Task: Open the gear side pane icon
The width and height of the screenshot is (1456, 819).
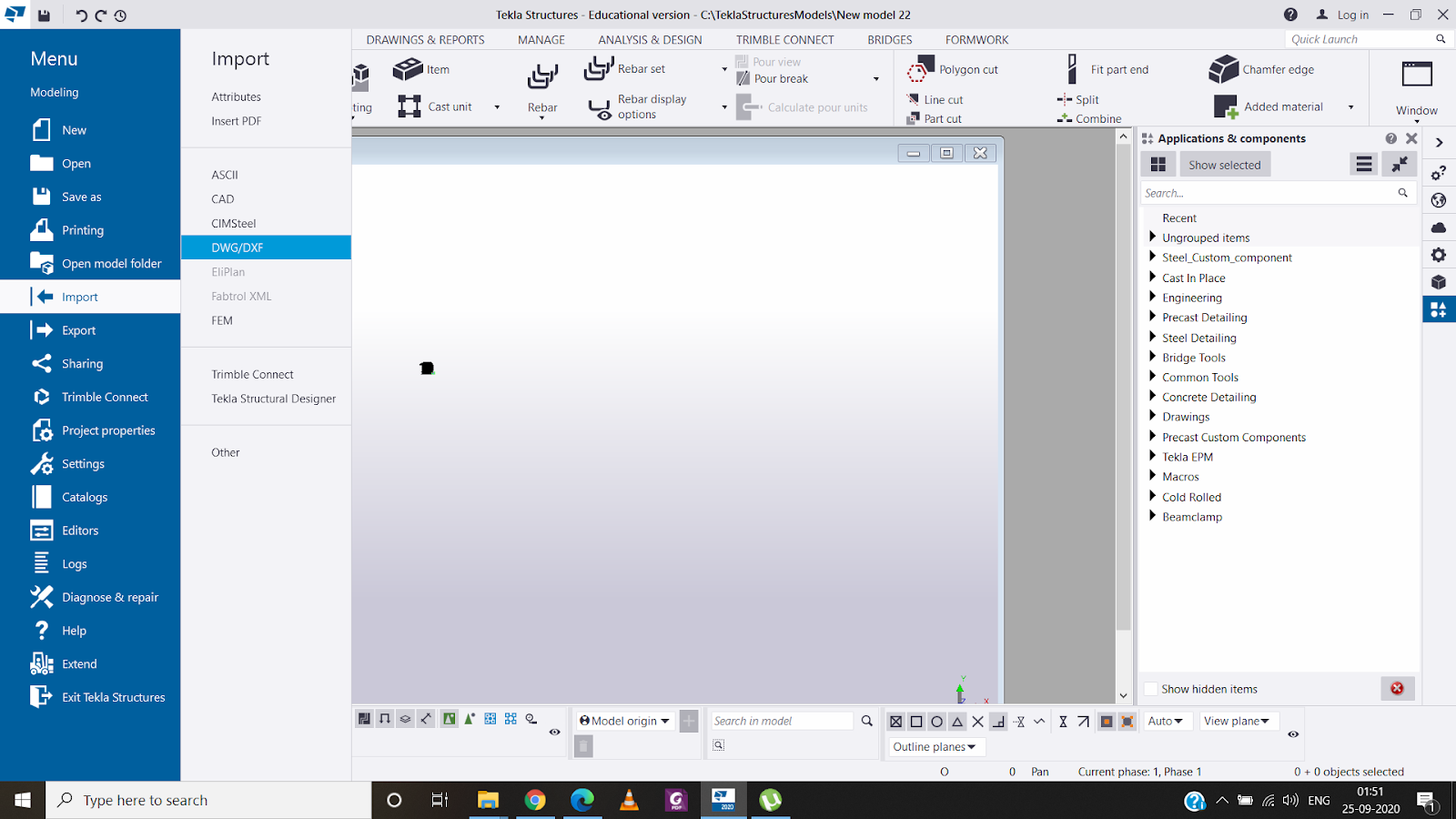Action: 1439,255
